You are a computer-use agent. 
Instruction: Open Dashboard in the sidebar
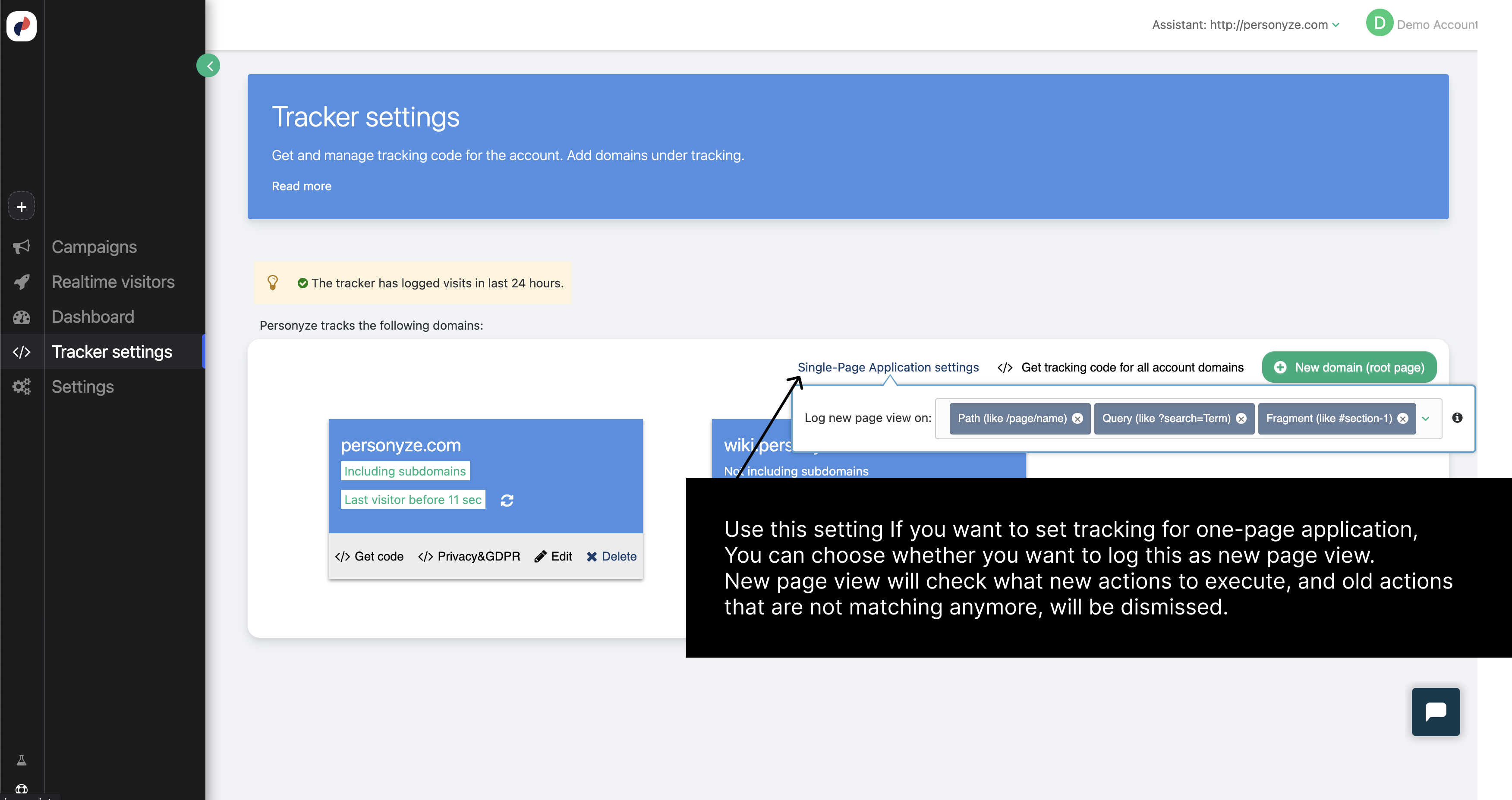93,317
